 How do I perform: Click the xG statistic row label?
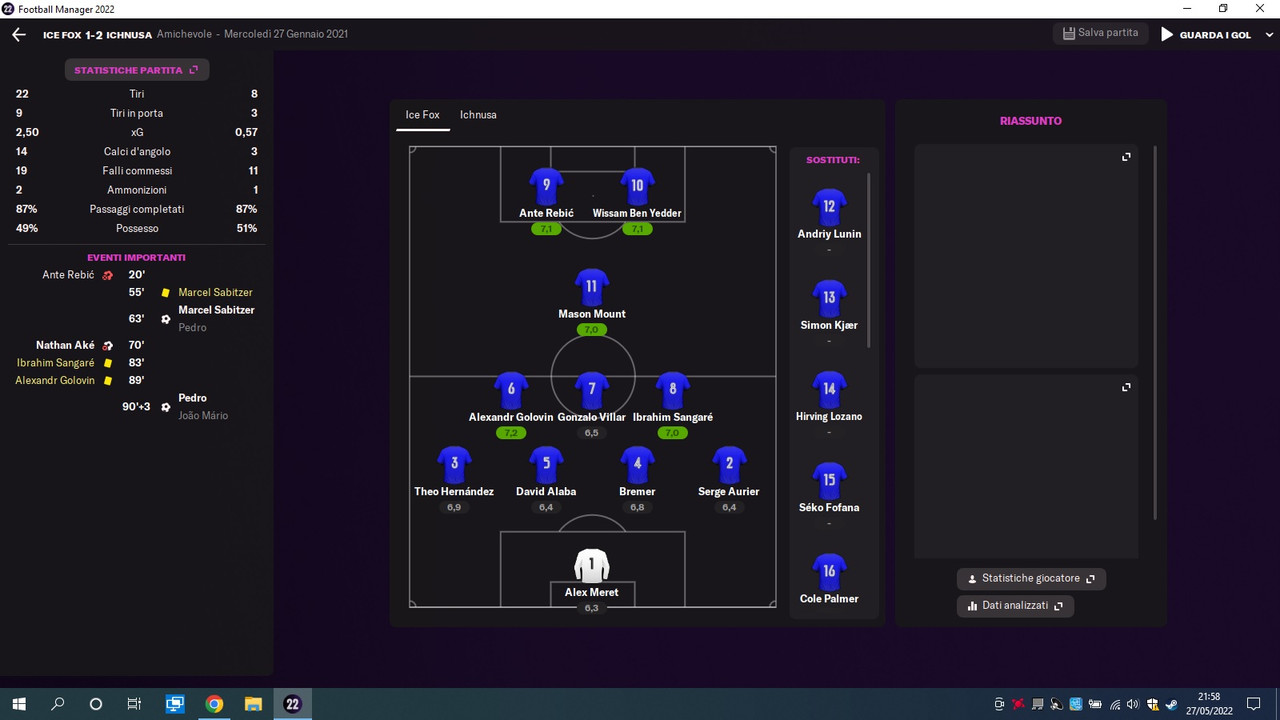tap(137, 132)
